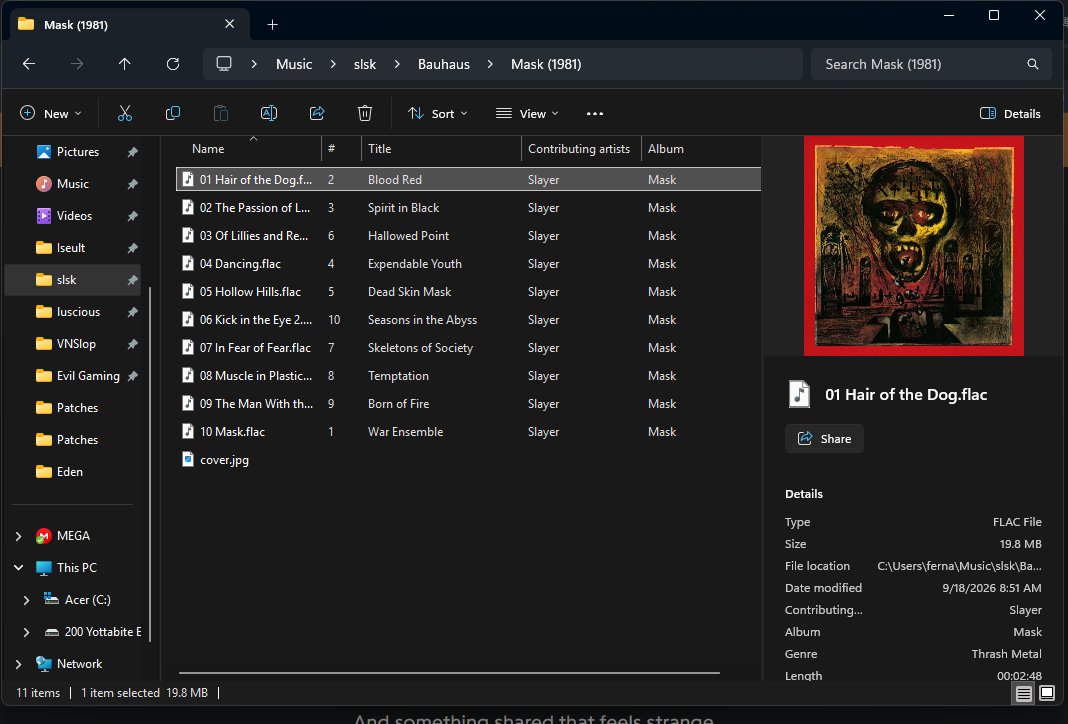Viewport: 1068px width, 724px height.
Task: Open the New dropdown menu
Action: (x=51, y=114)
